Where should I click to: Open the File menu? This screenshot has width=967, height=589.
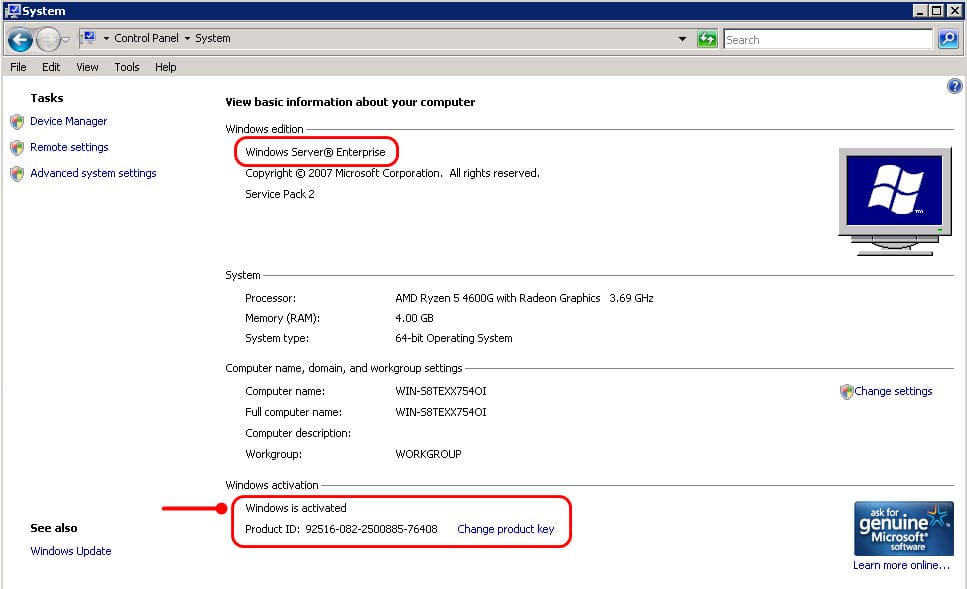click(18, 67)
